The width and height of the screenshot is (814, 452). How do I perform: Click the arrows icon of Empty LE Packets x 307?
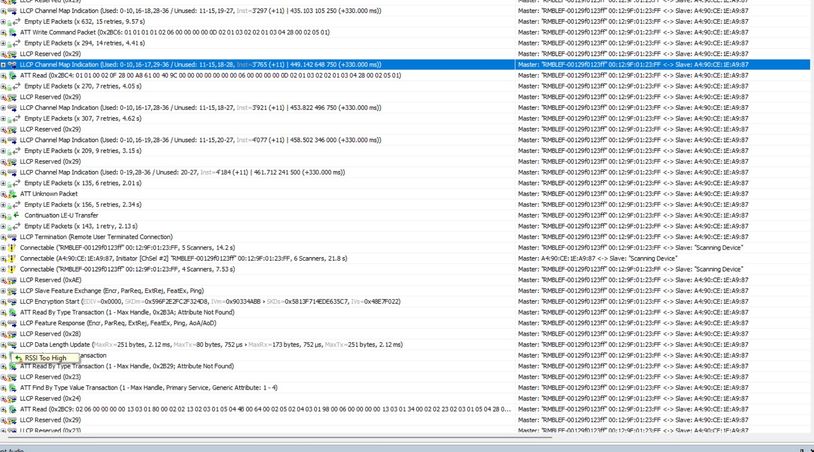click(16, 119)
